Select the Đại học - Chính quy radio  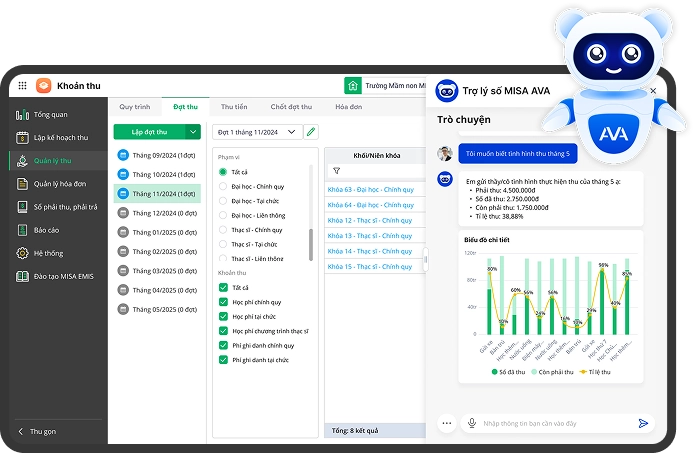223,186
